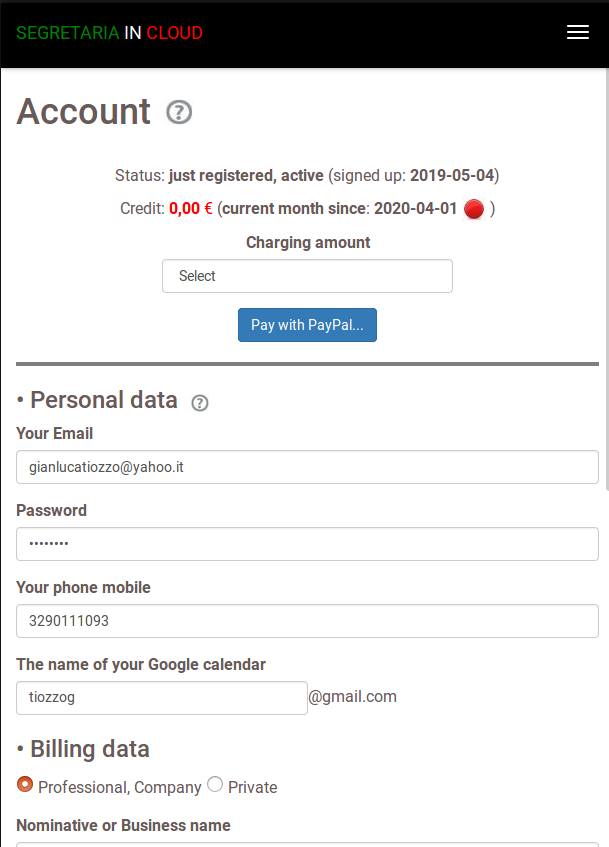This screenshot has width=609, height=847.
Task: Click the Account page heading
Action: 84,112
